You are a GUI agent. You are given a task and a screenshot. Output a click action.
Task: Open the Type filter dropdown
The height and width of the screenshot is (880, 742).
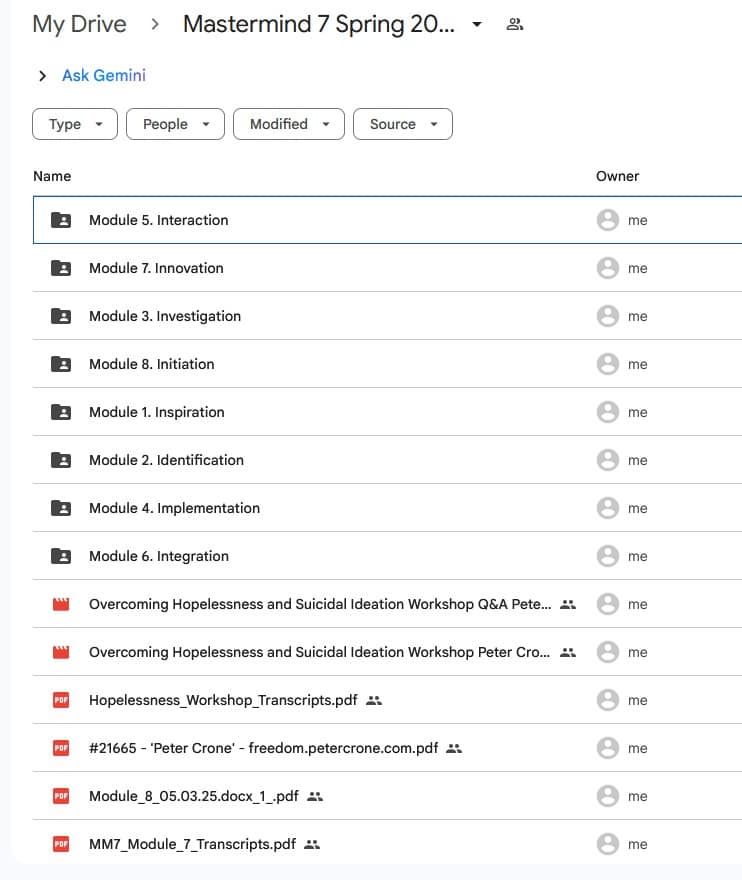75,124
